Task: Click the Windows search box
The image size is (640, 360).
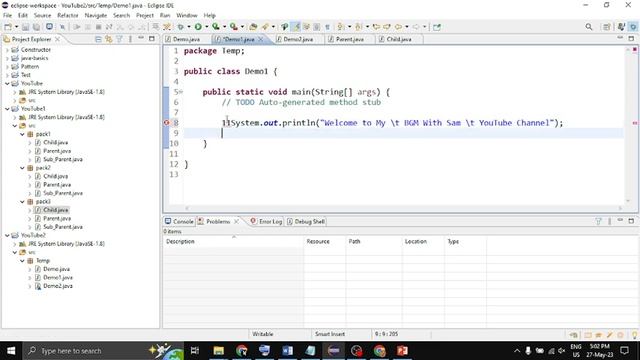Action: click(x=102, y=351)
